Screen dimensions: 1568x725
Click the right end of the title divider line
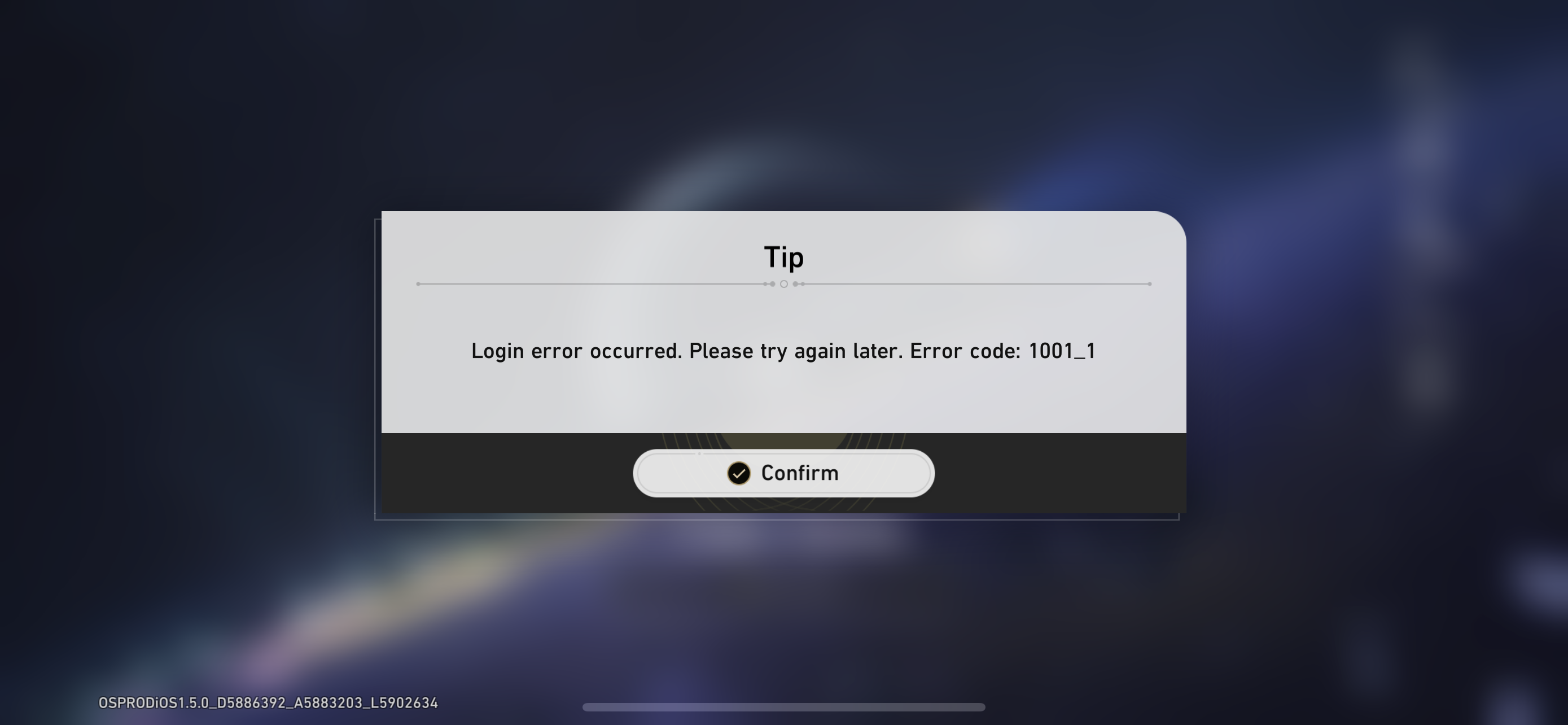pos(1149,283)
